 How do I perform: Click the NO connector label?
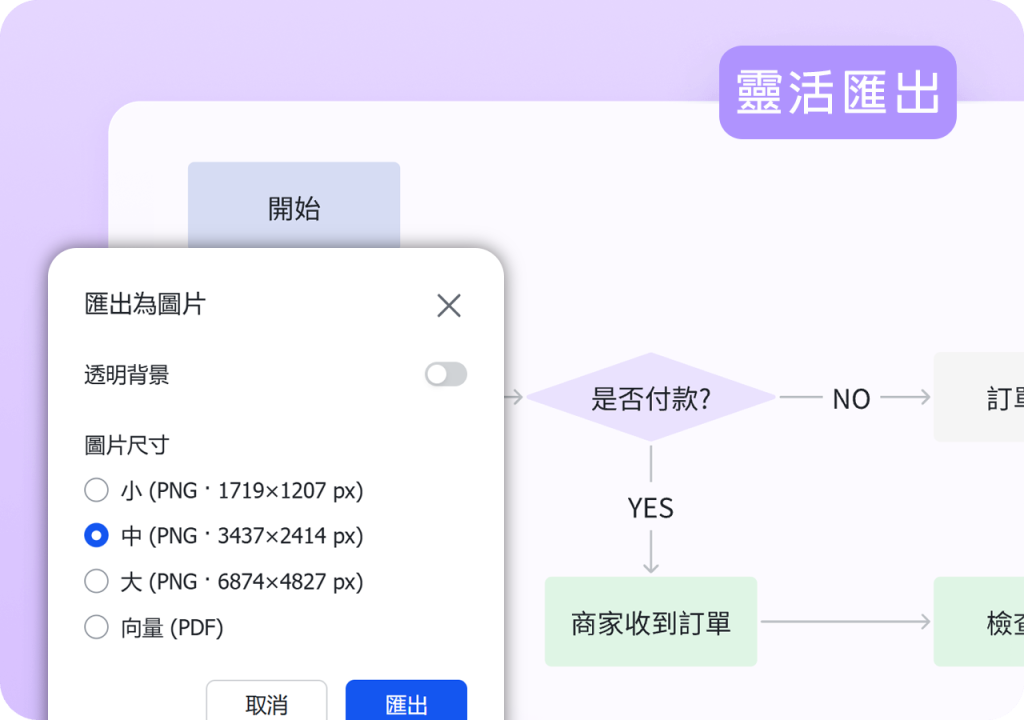(x=852, y=399)
